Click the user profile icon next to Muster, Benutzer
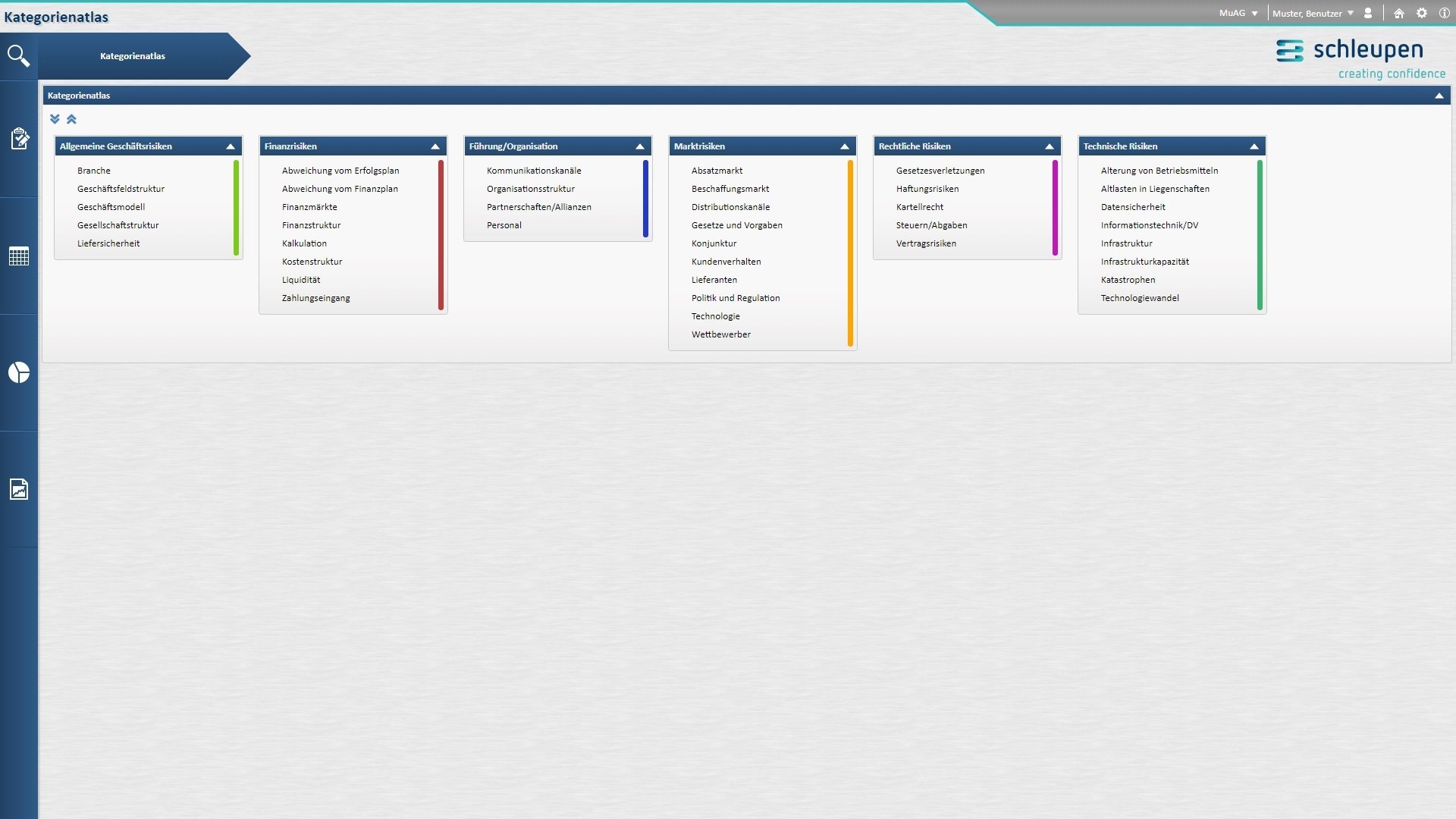Screen dimensions: 1456x819 (1367, 13)
